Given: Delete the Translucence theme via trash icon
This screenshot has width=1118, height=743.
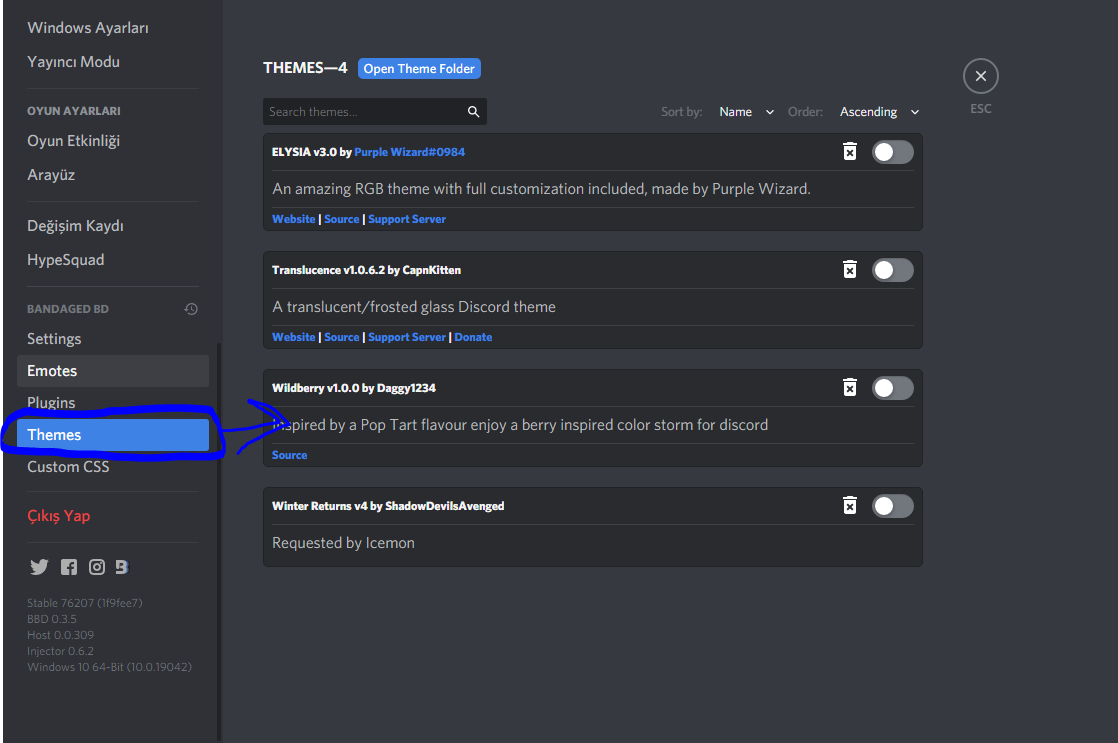Looking at the screenshot, I should pyautogui.click(x=849, y=270).
